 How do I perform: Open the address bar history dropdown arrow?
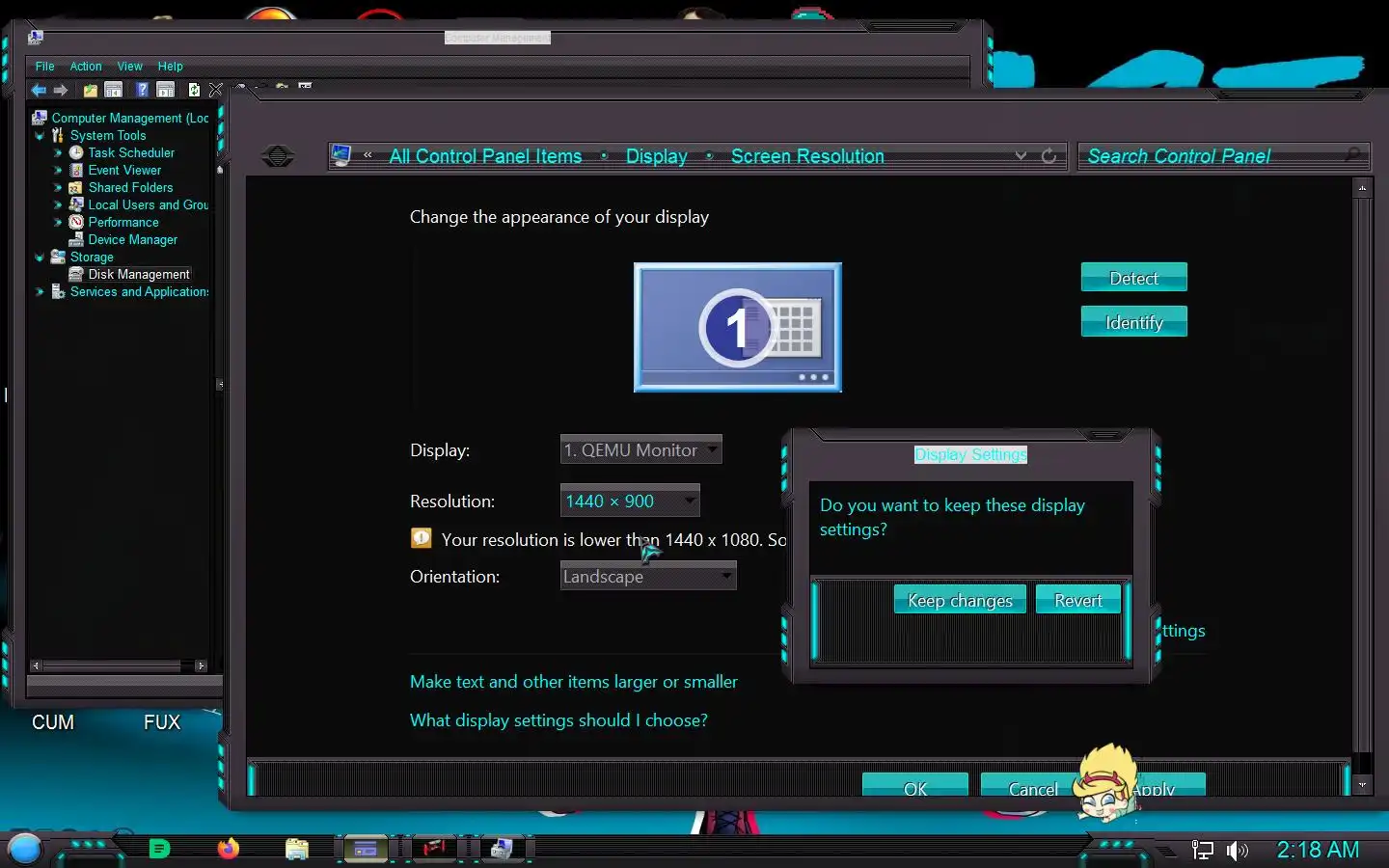tap(1021, 155)
